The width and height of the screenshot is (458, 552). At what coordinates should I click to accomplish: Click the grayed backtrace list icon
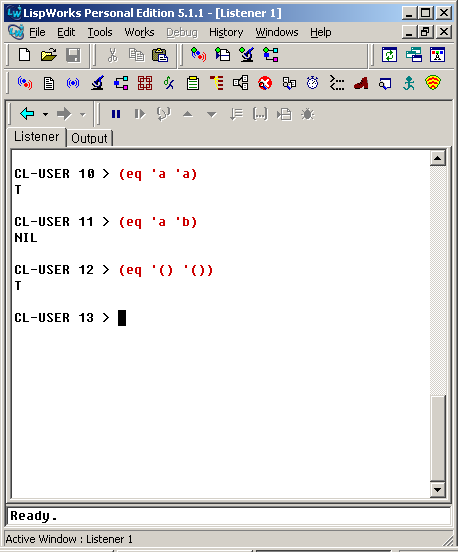(236, 114)
